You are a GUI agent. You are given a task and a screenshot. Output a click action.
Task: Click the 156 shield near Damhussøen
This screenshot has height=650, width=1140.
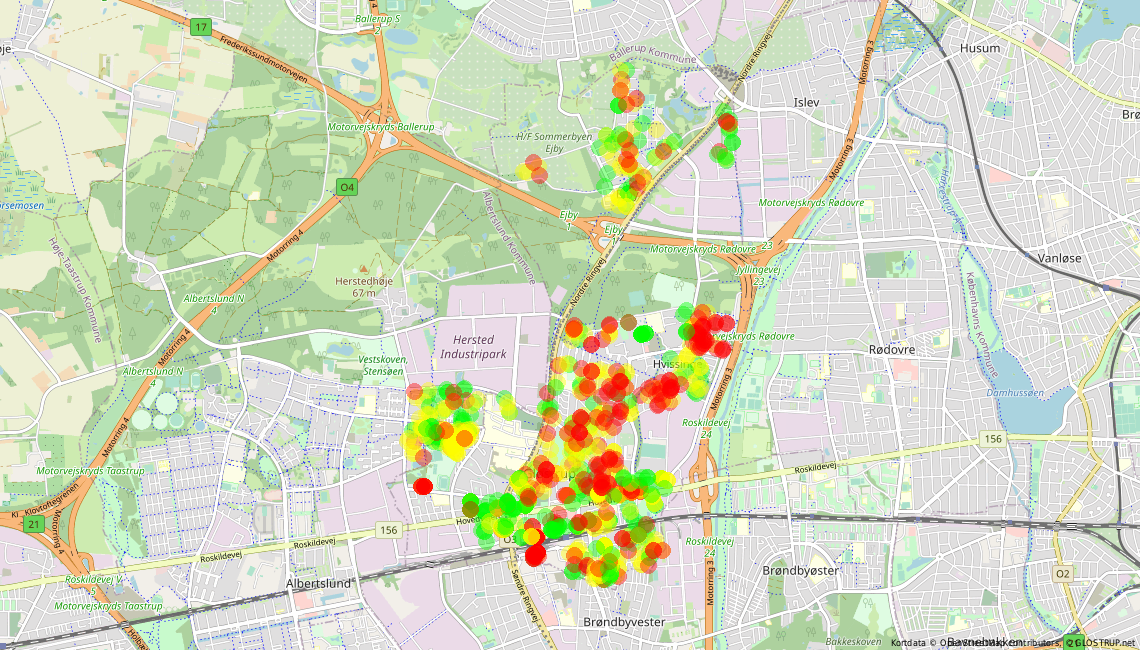[992, 438]
